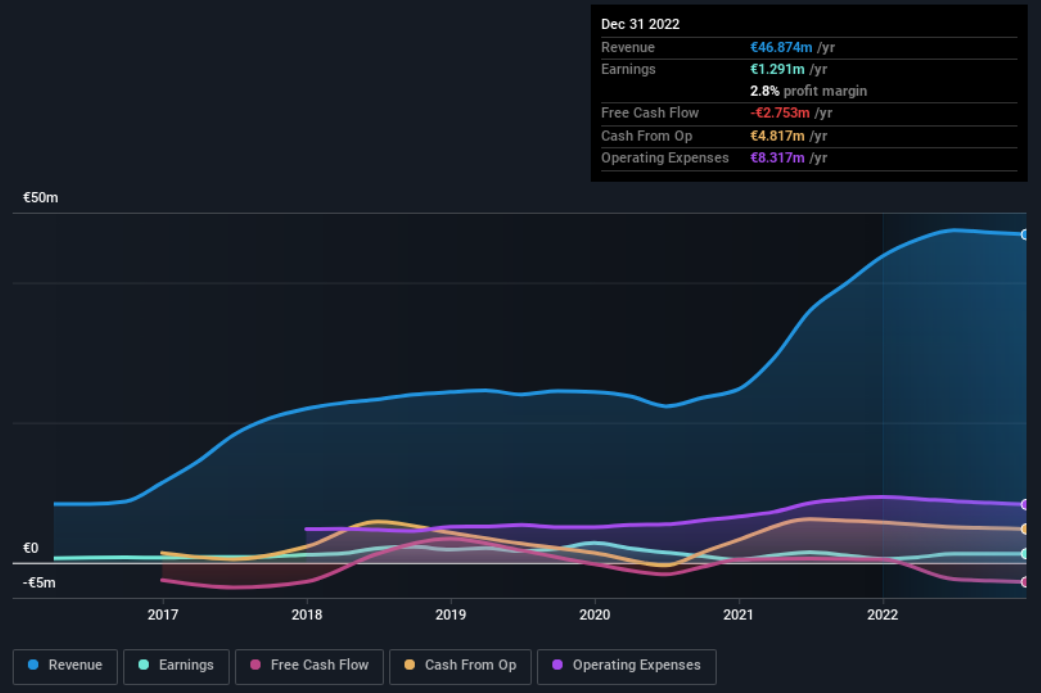Pick the 2021 label on the x-axis

(x=739, y=615)
